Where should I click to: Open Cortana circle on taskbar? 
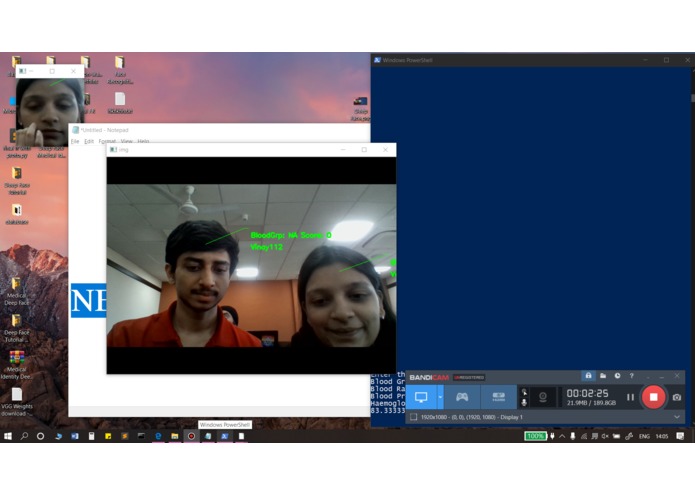tap(40, 436)
